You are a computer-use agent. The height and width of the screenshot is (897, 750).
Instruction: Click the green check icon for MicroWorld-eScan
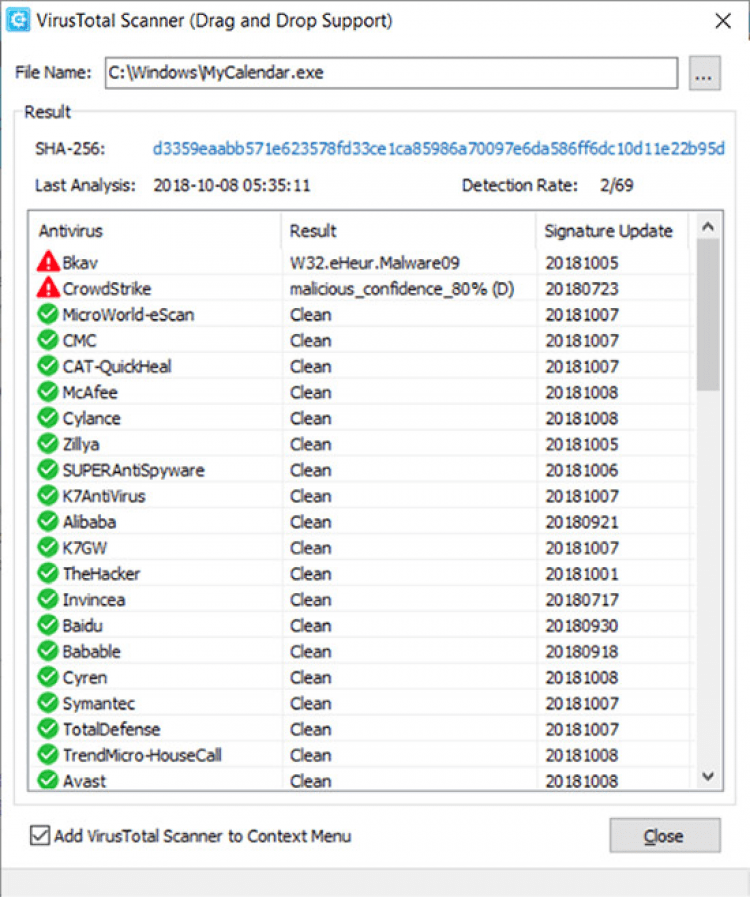point(48,314)
